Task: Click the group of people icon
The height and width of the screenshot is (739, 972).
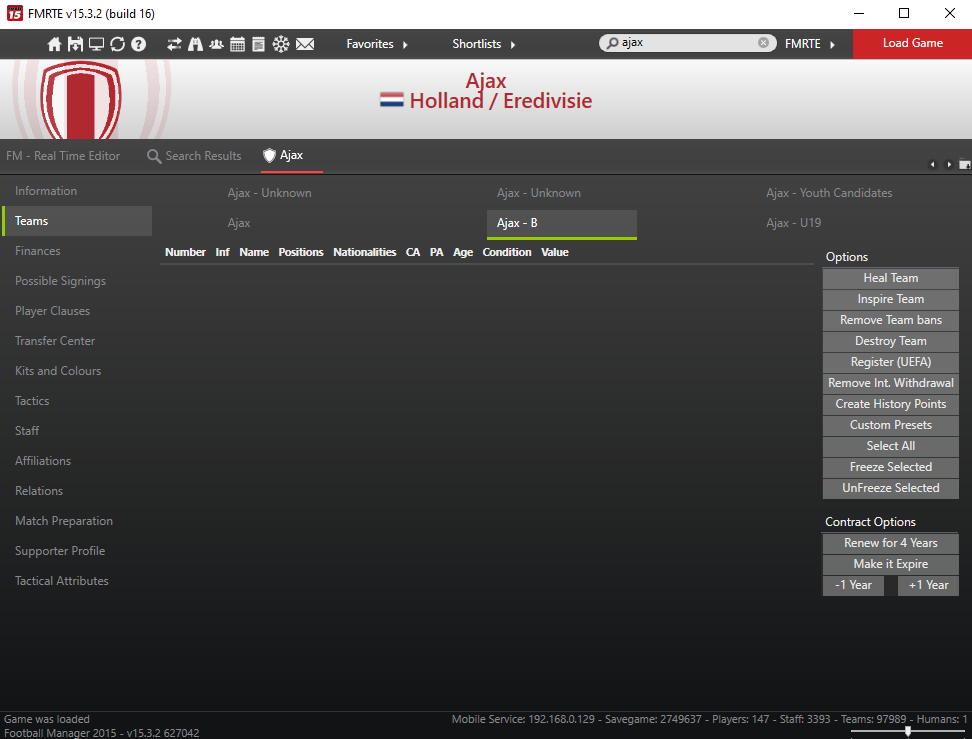Action: tap(216, 44)
